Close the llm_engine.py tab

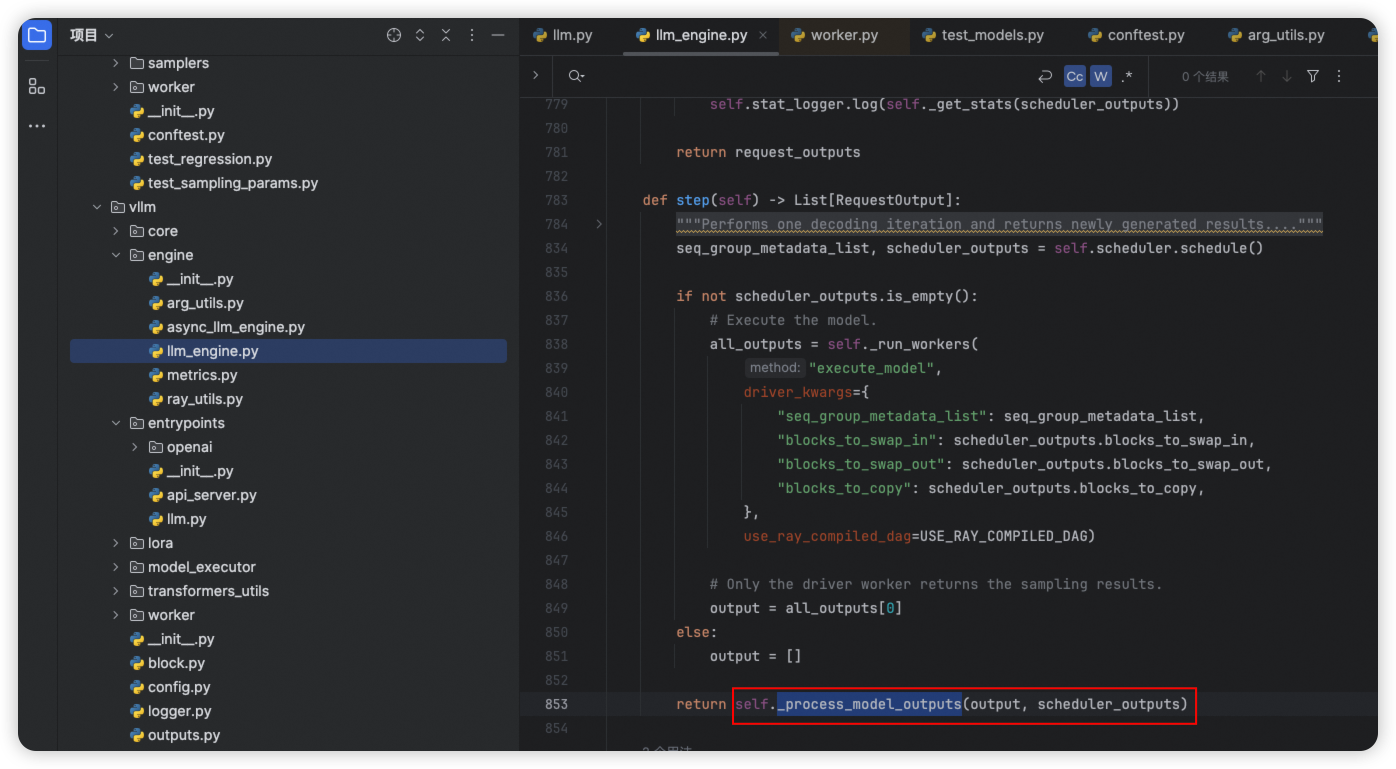[763, 35]
